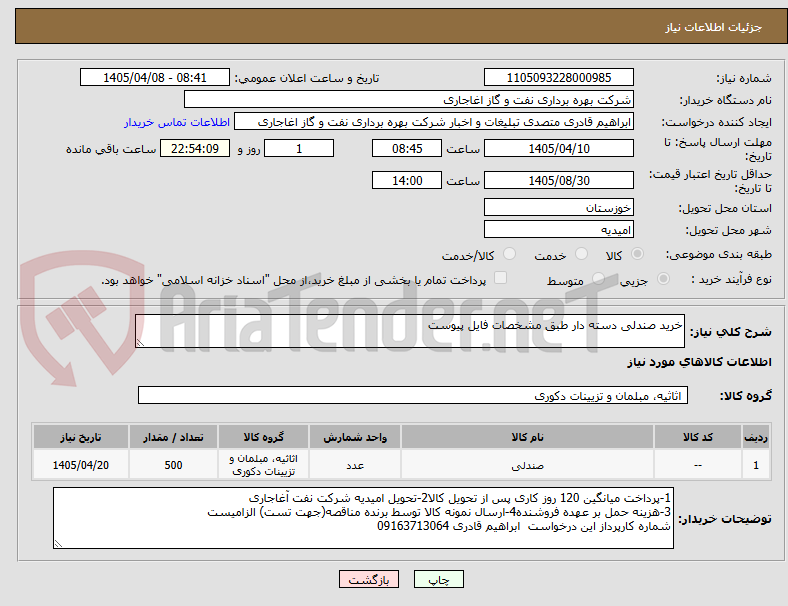This screenshot has width=788, height=606.
Task: Click the resize grip of the description textarea
Action: pos(140,343)
